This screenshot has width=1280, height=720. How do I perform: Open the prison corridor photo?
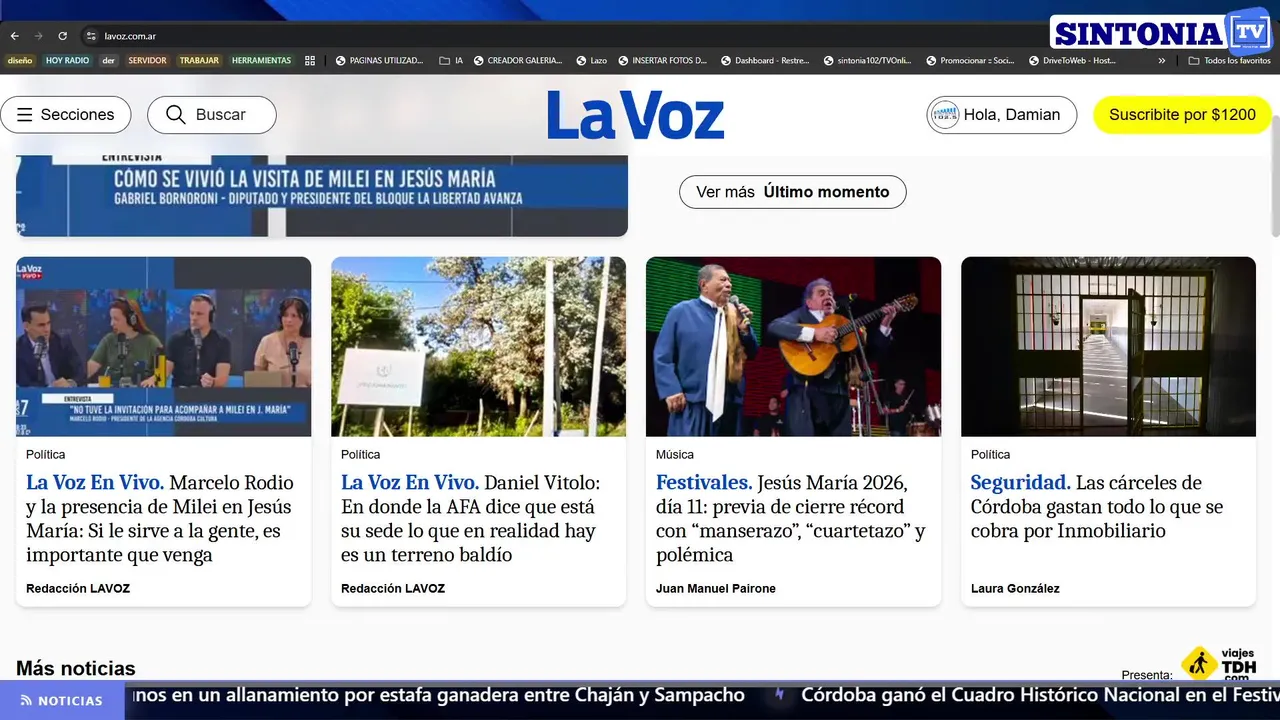[x=1108, y=347]
